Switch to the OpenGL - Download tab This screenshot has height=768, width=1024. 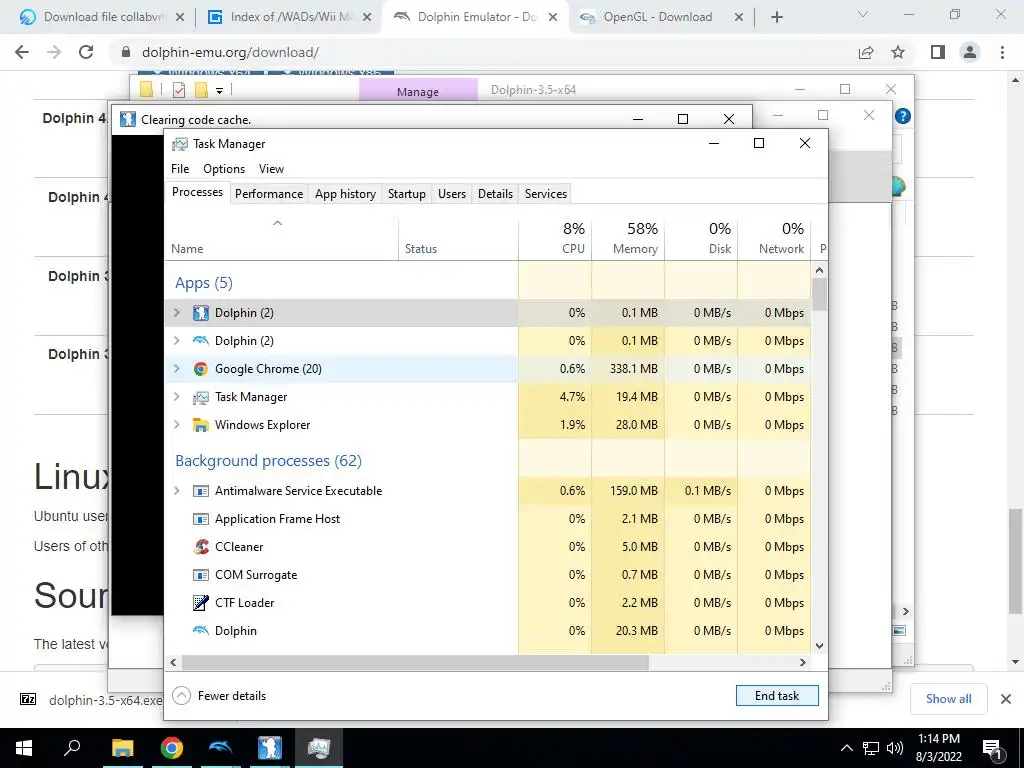661,17
